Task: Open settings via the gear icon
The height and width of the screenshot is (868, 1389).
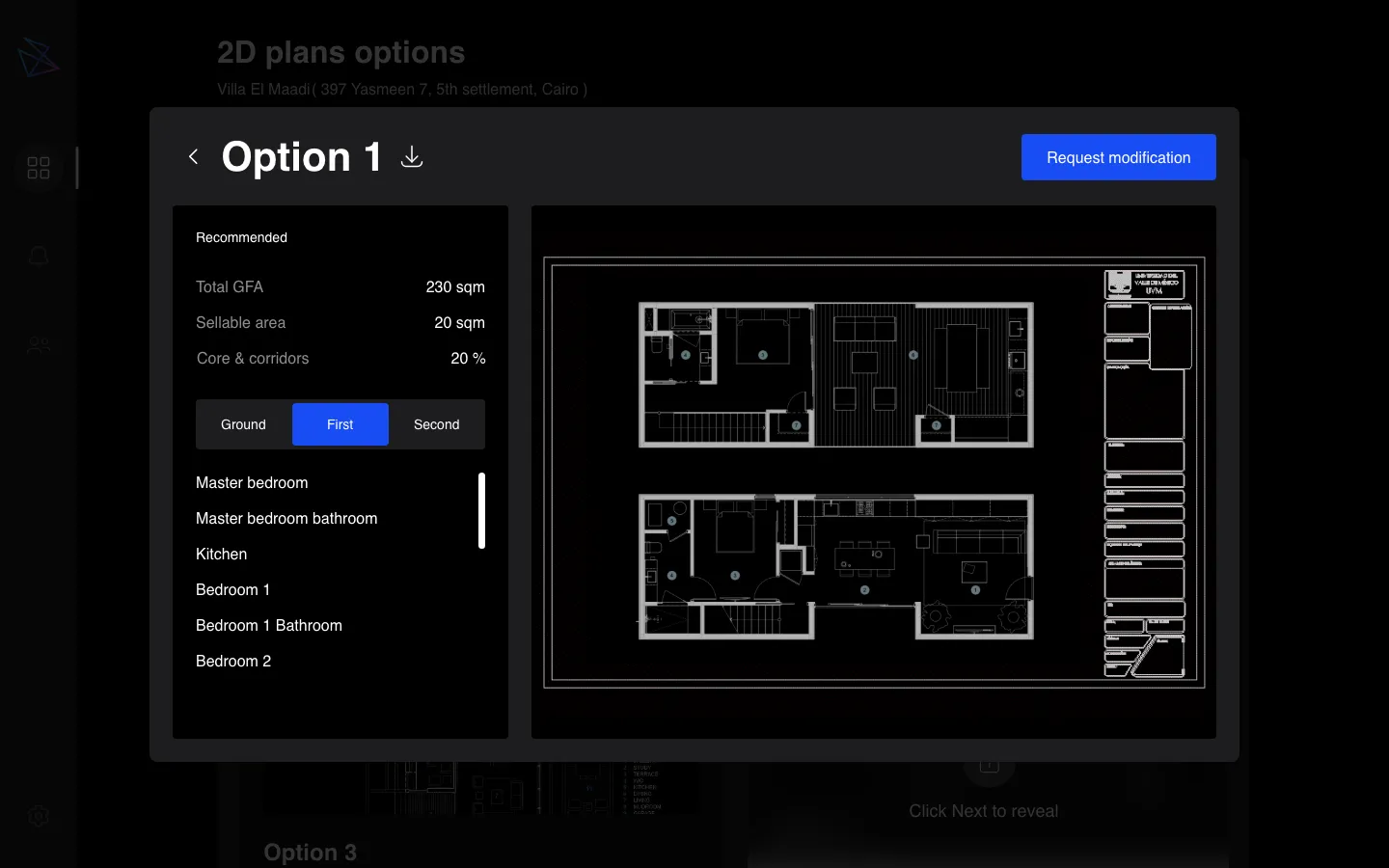Action: click(x=38, y=816)
